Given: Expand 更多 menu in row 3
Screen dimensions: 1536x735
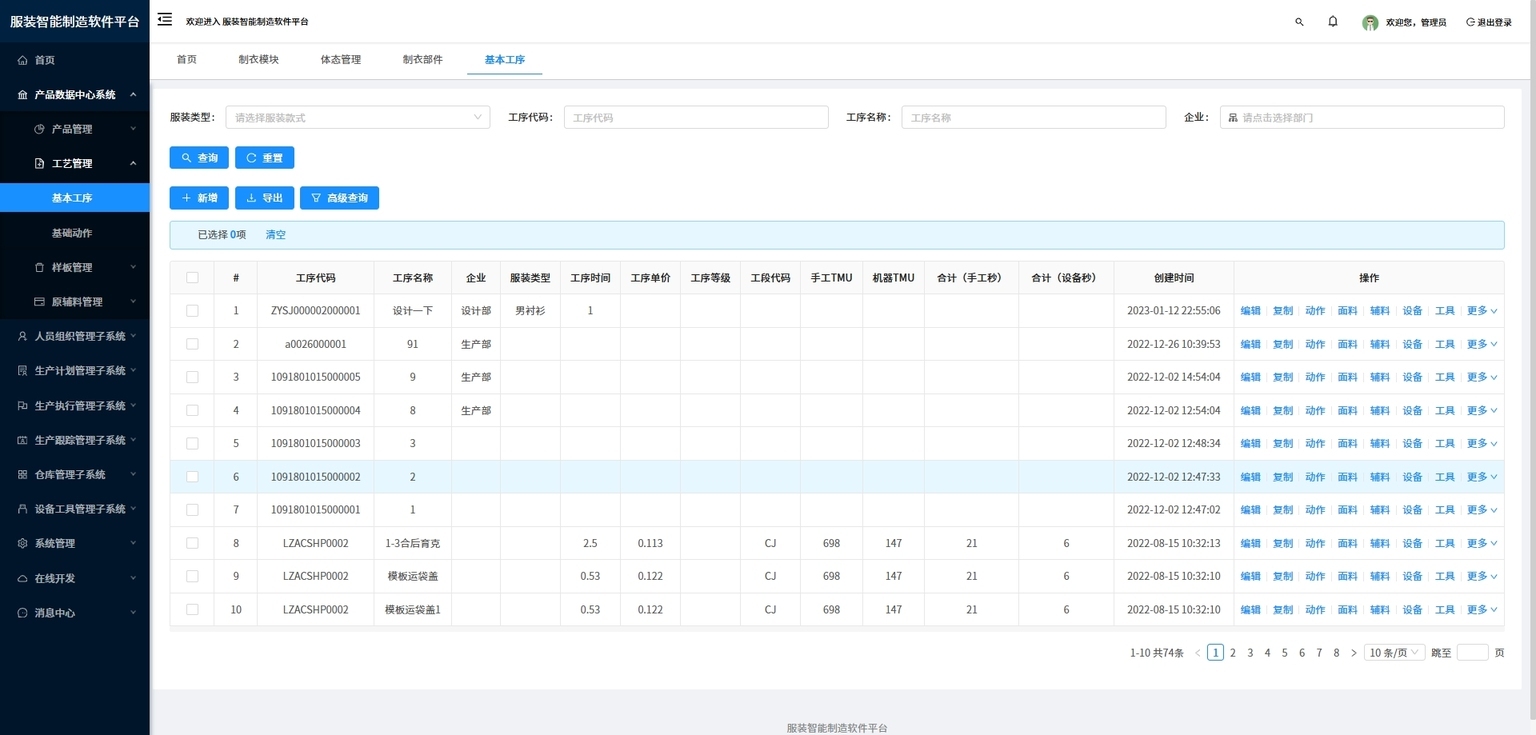Looking at the screenshot, I should 1482,377.
